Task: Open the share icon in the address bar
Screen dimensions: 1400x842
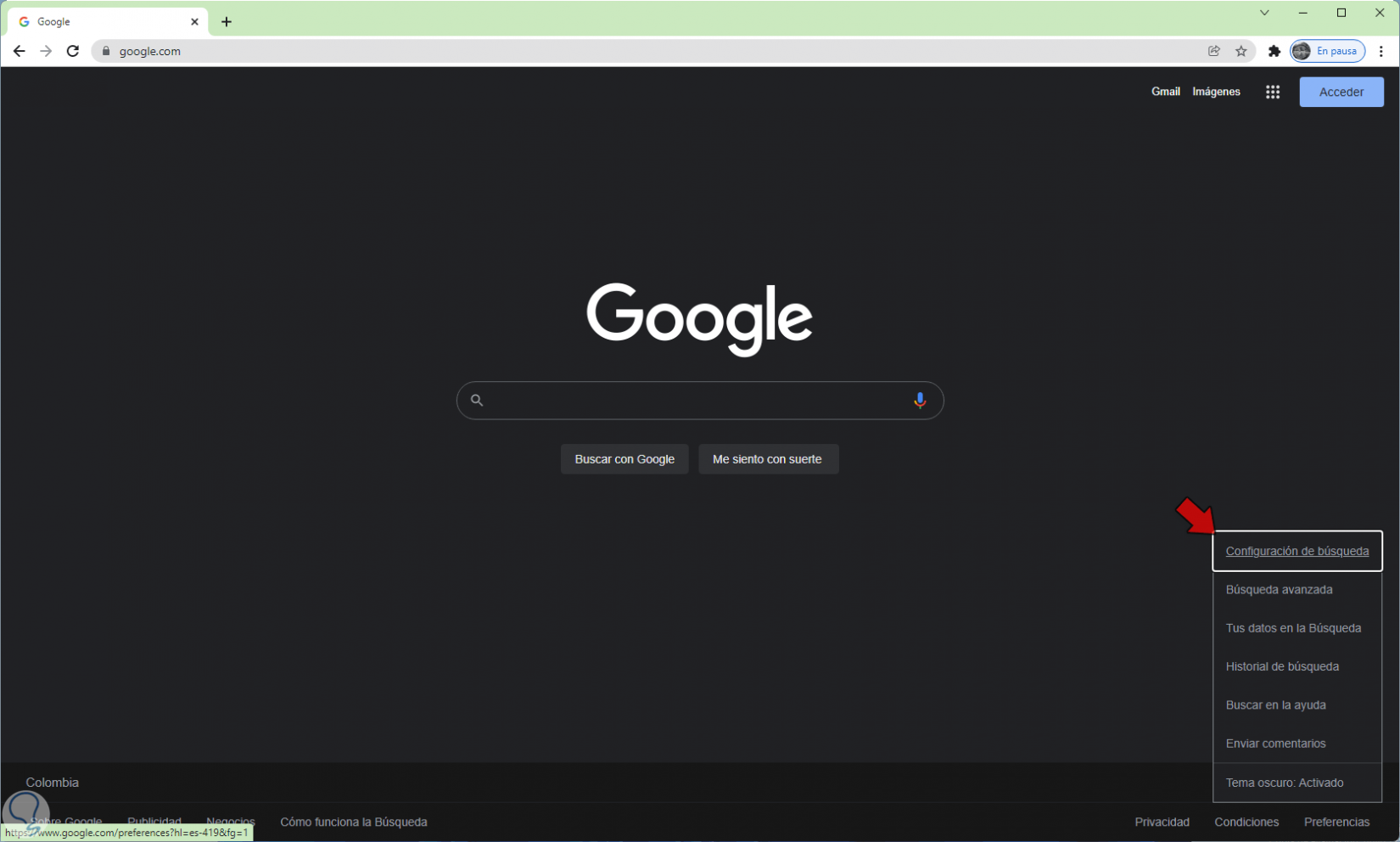Action: [1214, 51]
